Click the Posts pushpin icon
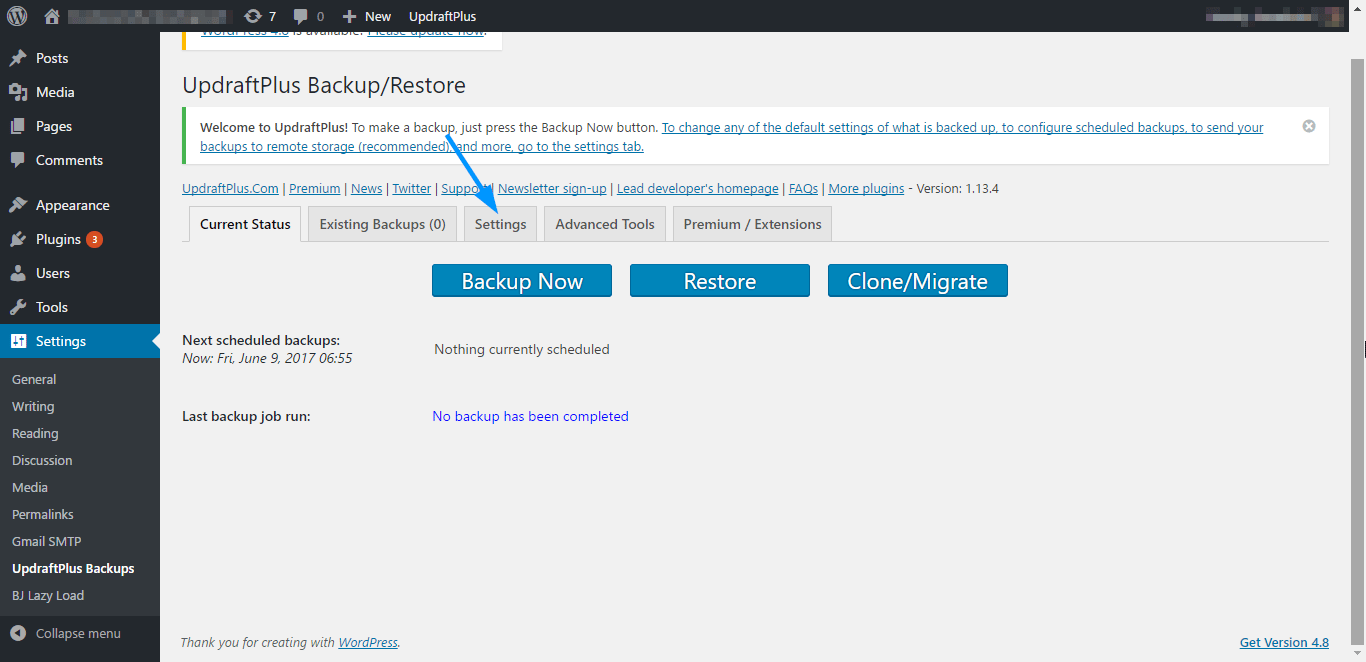1366x662 pixels. (x=18, y=58)
